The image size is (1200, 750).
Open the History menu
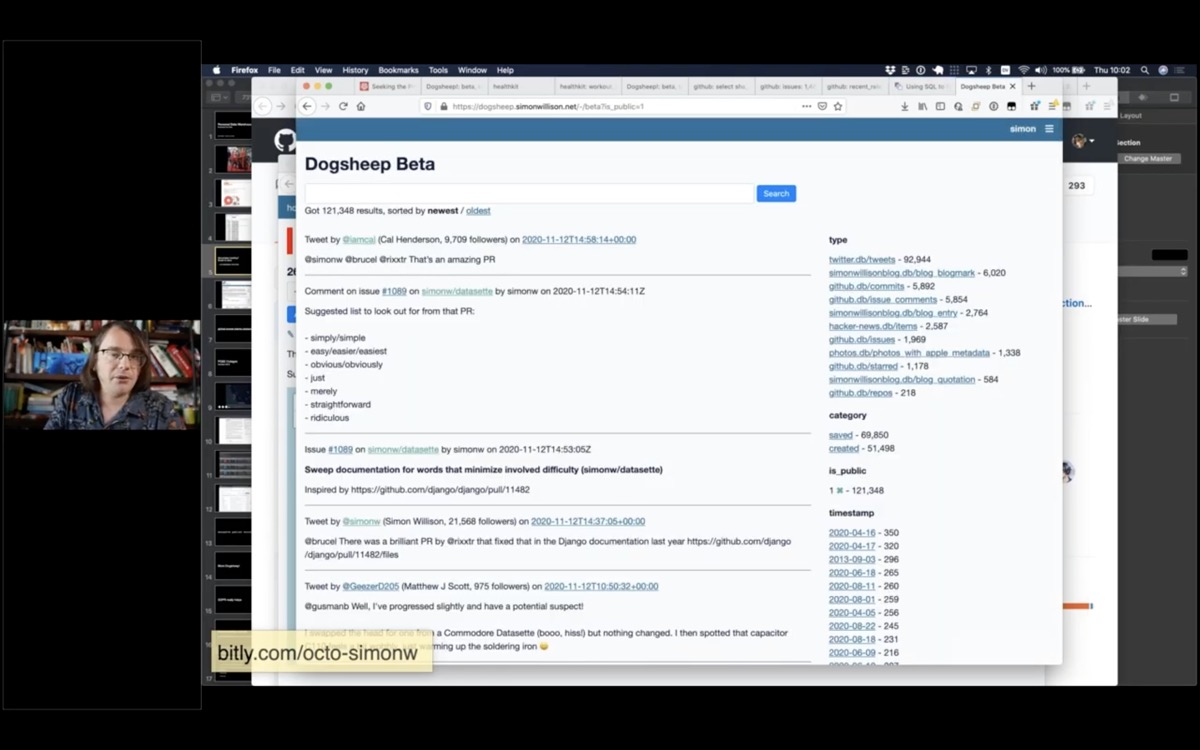click(355, 70)
